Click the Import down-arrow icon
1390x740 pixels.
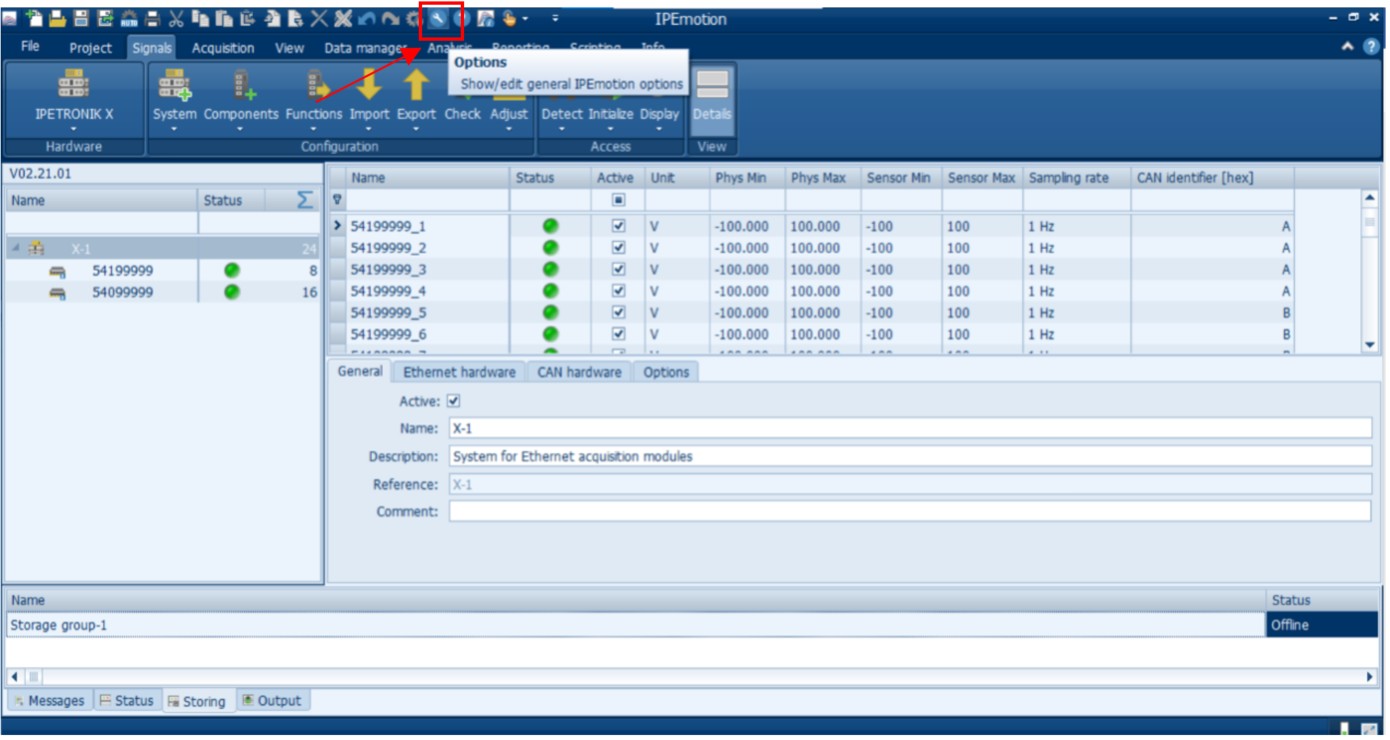pos(369,86)
